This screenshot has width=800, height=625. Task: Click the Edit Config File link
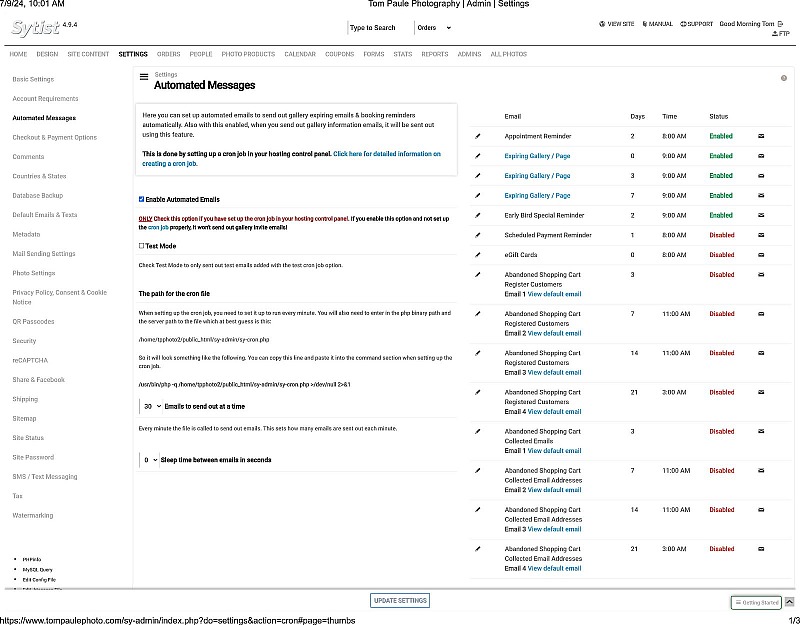(39, 580)
